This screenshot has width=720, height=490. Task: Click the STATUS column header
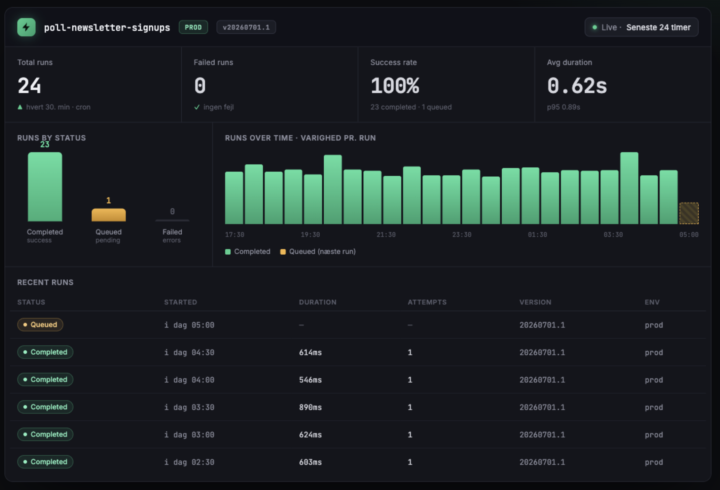31,302
